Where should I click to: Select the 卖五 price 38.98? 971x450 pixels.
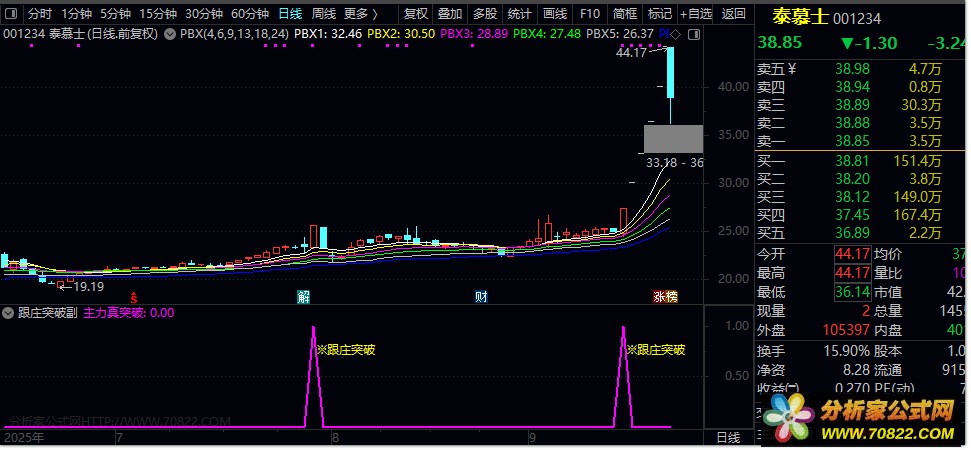(x=852, y=69)
